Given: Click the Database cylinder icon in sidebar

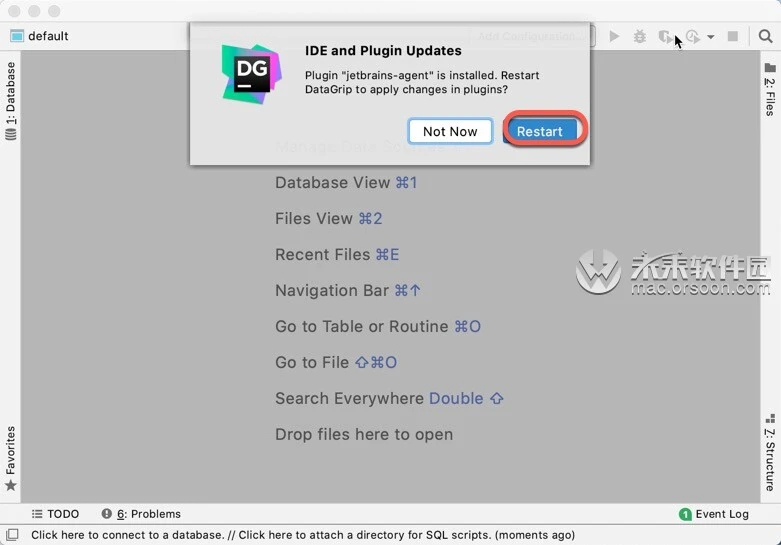Looking at the screenshot, I should 10,135.
